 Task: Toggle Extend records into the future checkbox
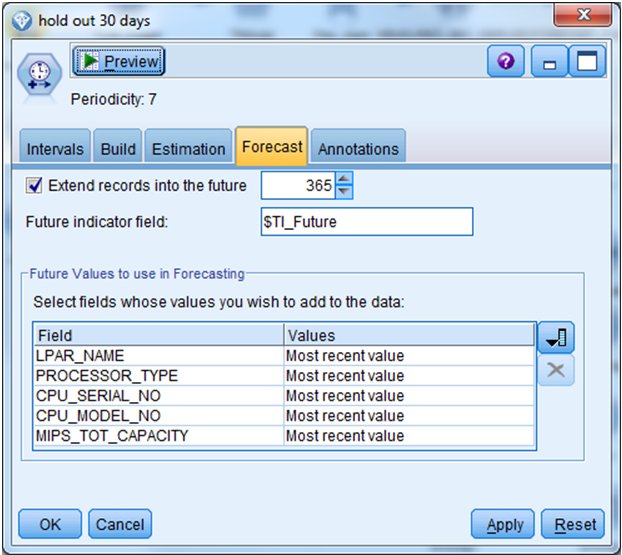point(35,185)
